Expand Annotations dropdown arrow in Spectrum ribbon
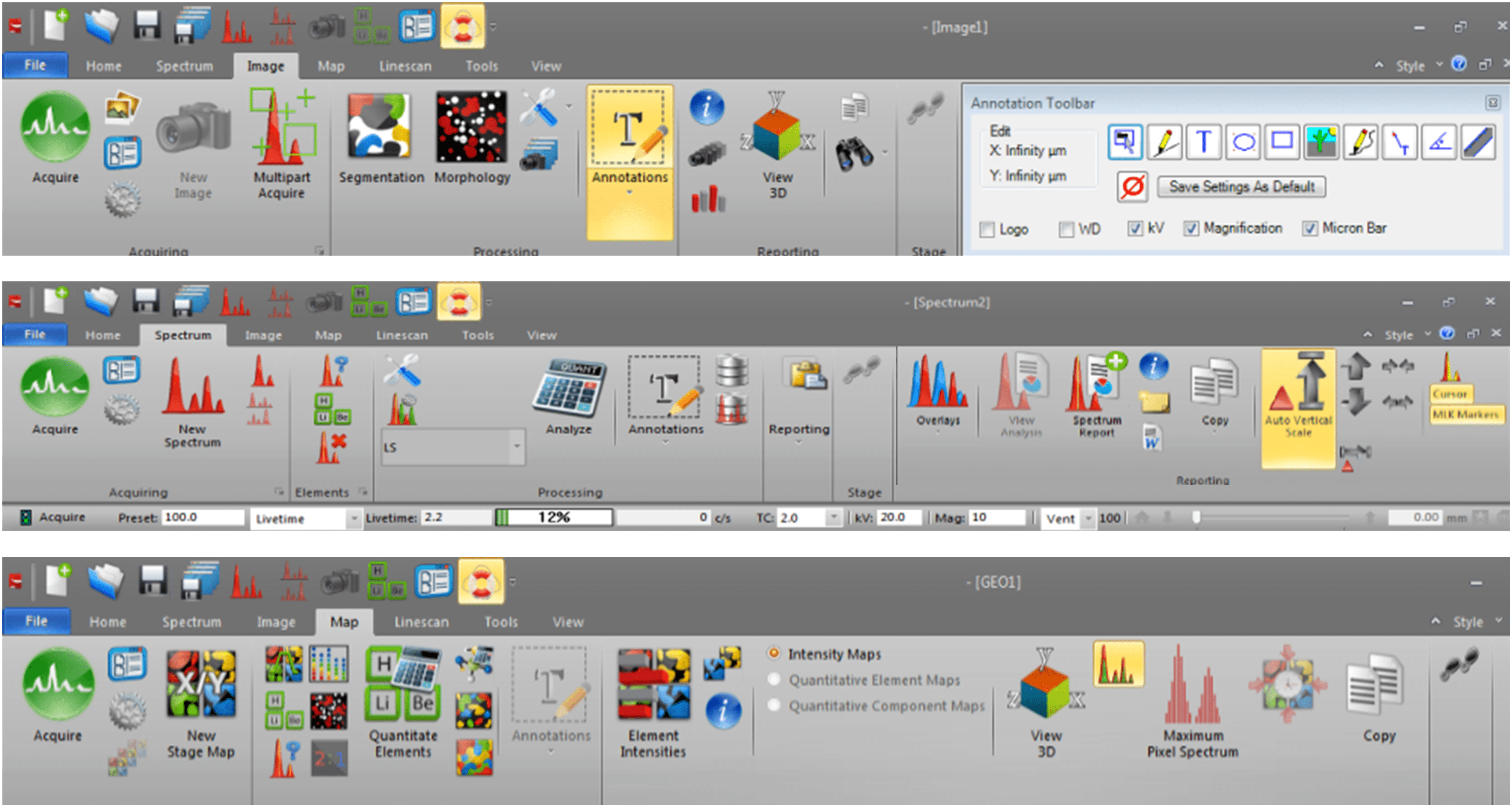The image size is (1512, 807). coord(665,442)
